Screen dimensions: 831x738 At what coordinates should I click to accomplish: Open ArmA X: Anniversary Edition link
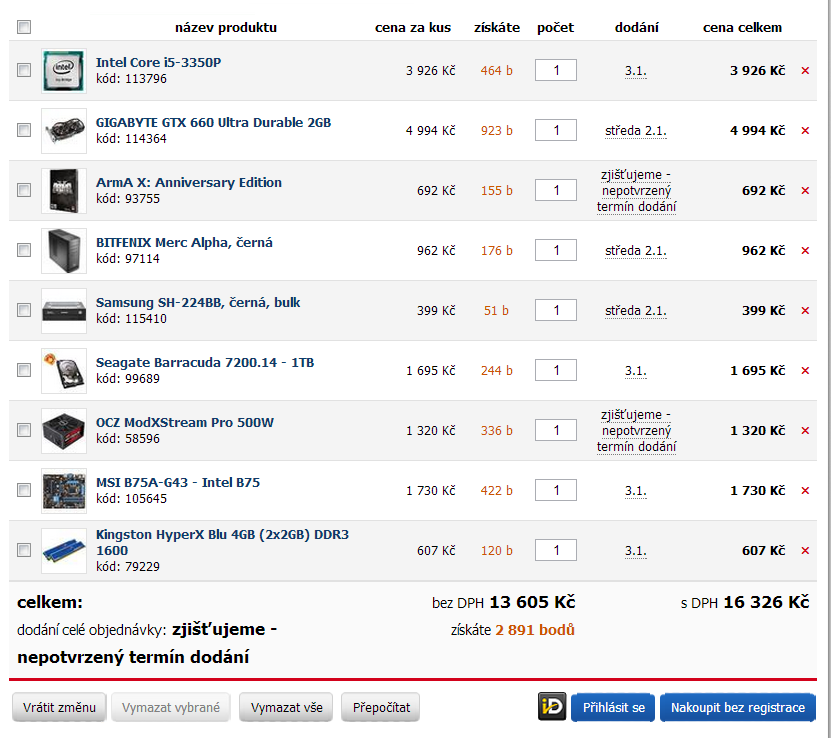tap(189, 182)
